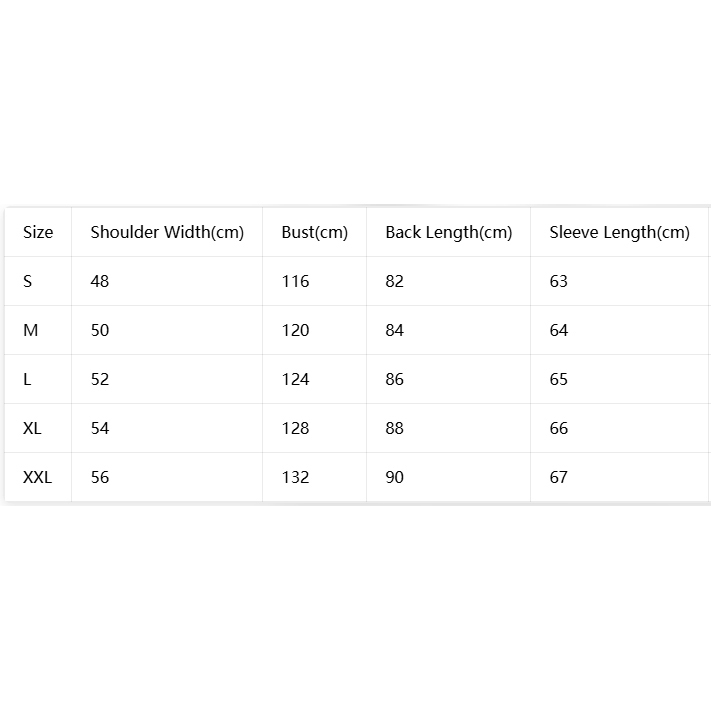Select sleeve length value 65
The image size is (711, 711).
click(559, 379)
